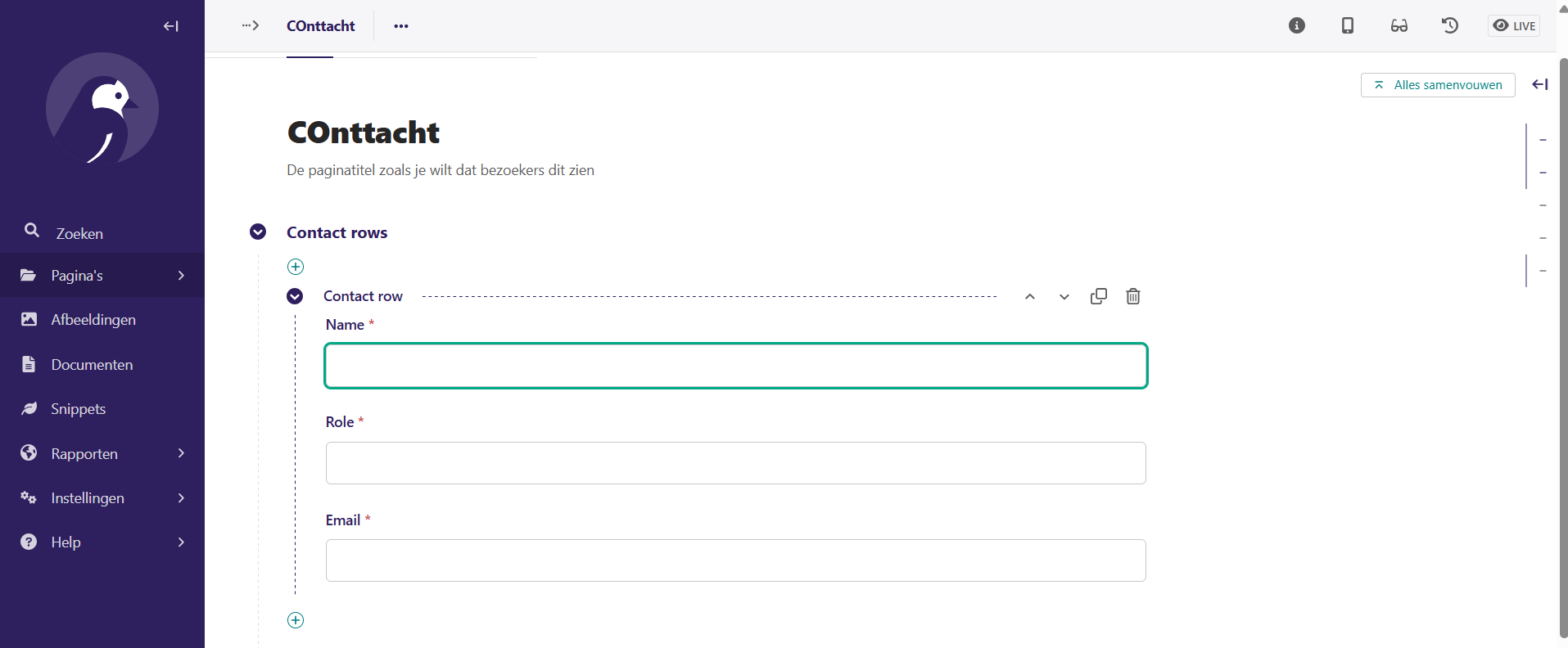Collapse the Contact rows section

pos(258,232)
